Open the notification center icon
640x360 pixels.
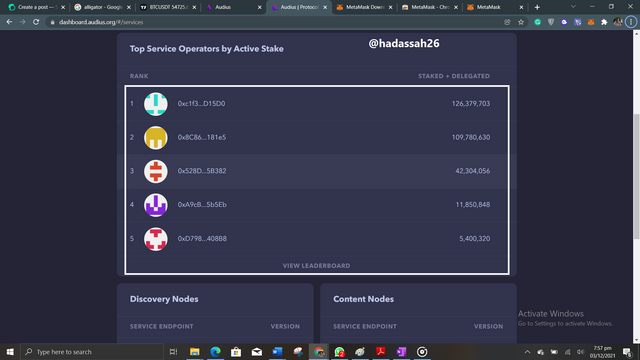click(628, 351)
